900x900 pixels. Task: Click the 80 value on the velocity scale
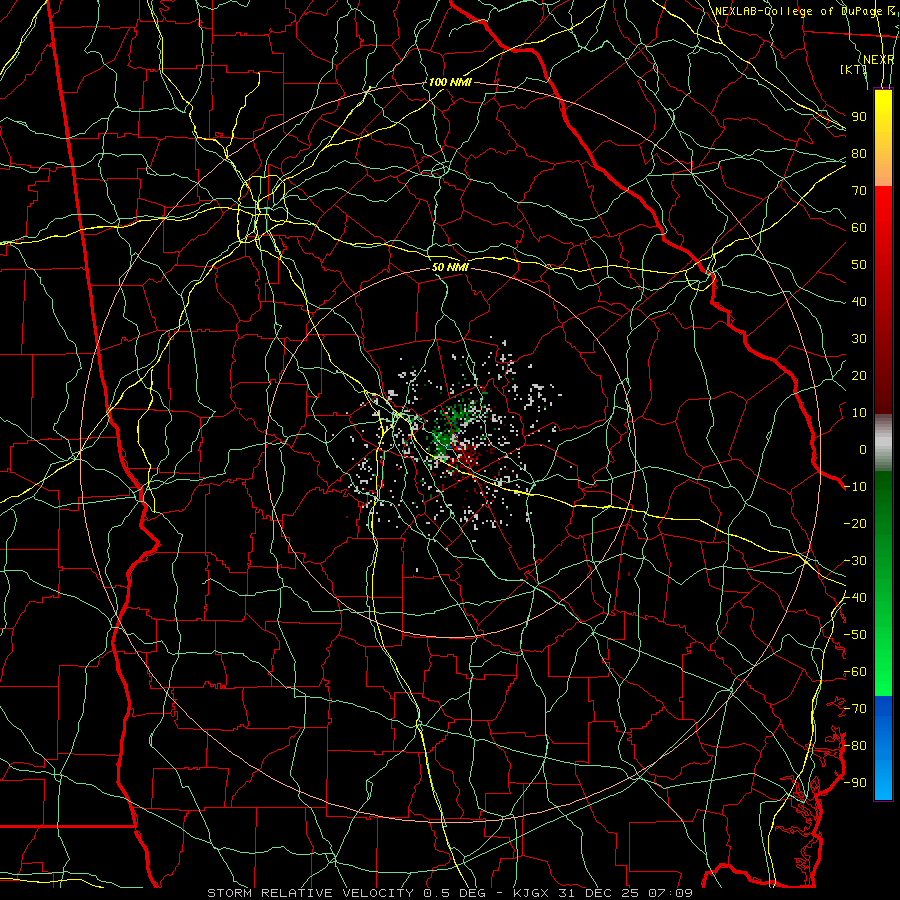[859, 153]
